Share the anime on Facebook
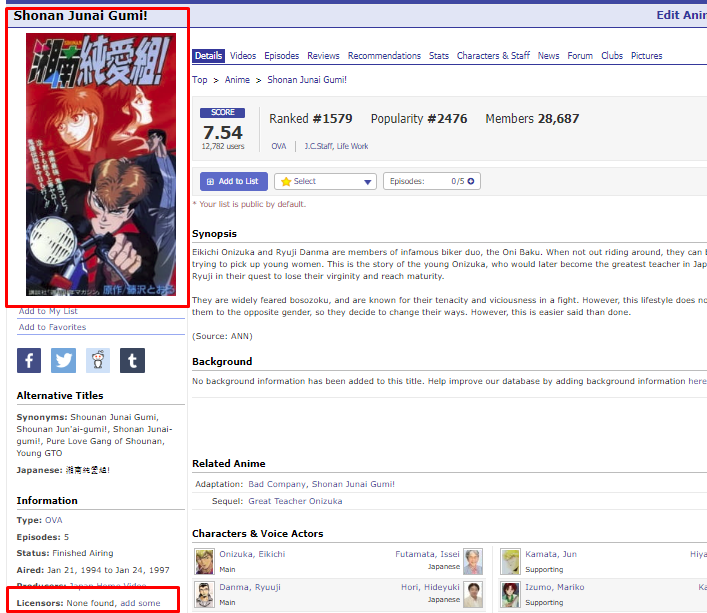Viewport: 707px width, 613px height. [30, 361]
